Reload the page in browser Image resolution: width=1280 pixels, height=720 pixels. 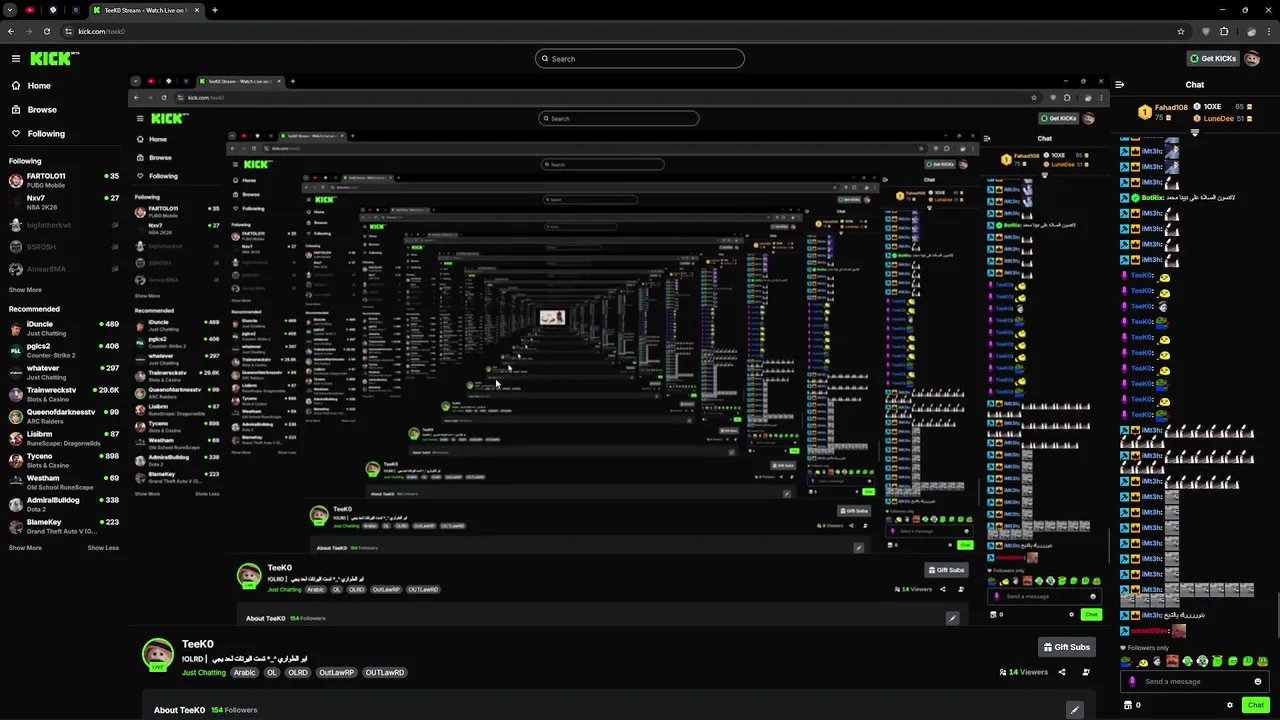[46, 31]
